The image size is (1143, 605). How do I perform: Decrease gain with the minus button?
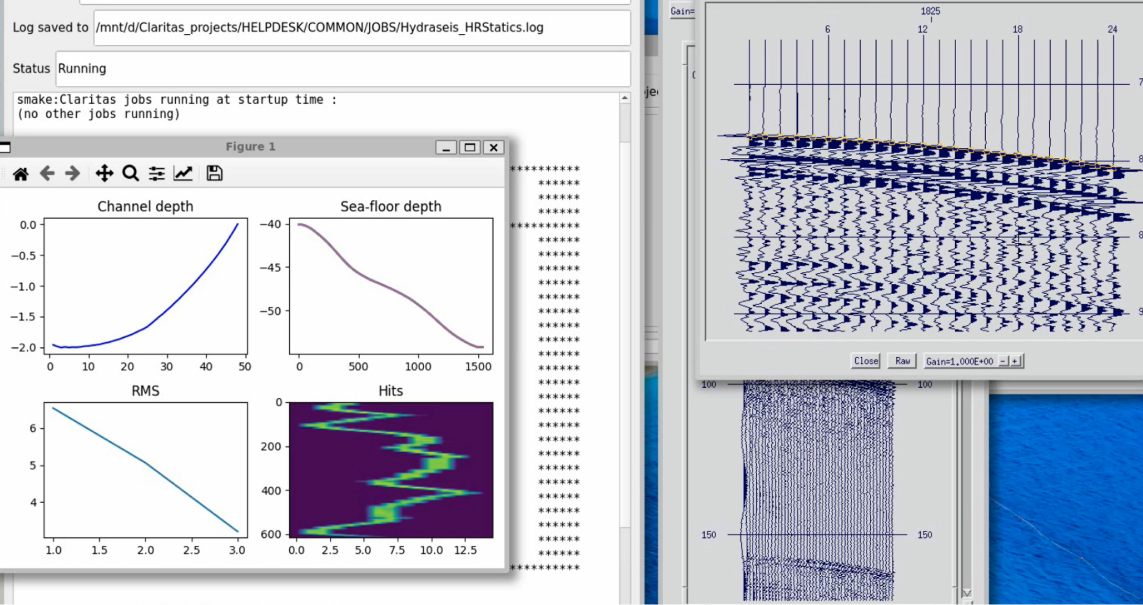(1004, 361)
